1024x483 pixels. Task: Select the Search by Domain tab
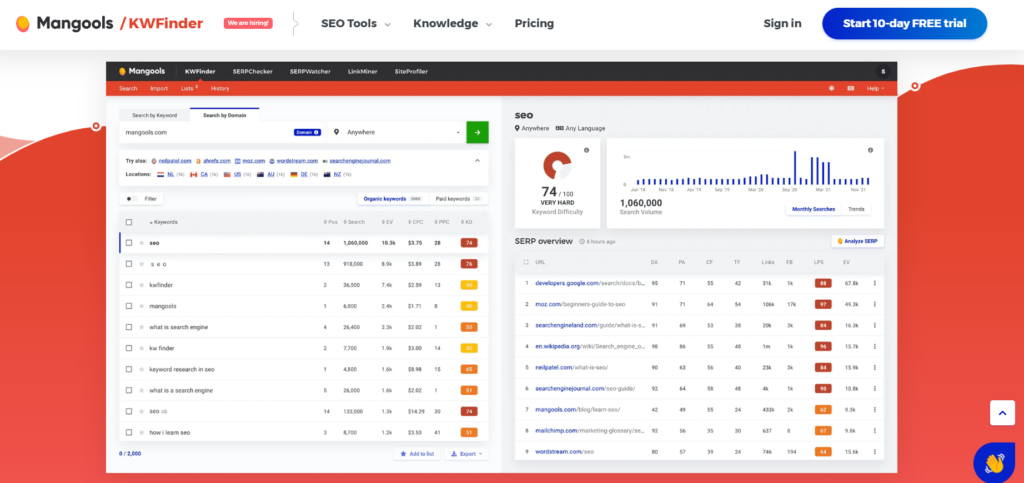point(224,116)
